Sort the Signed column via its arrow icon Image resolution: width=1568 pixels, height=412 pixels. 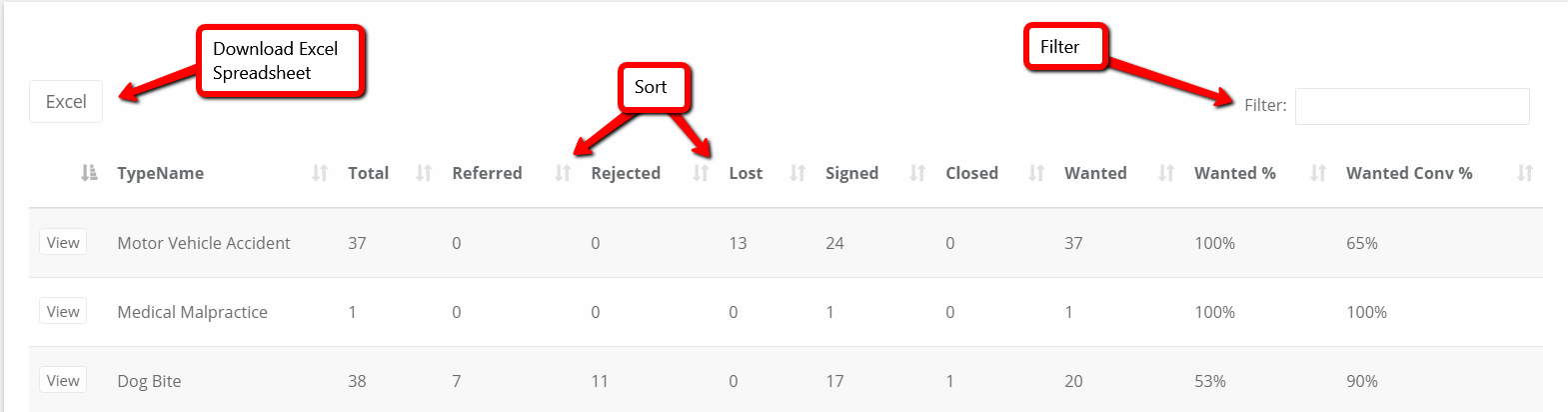coord(917,173)
